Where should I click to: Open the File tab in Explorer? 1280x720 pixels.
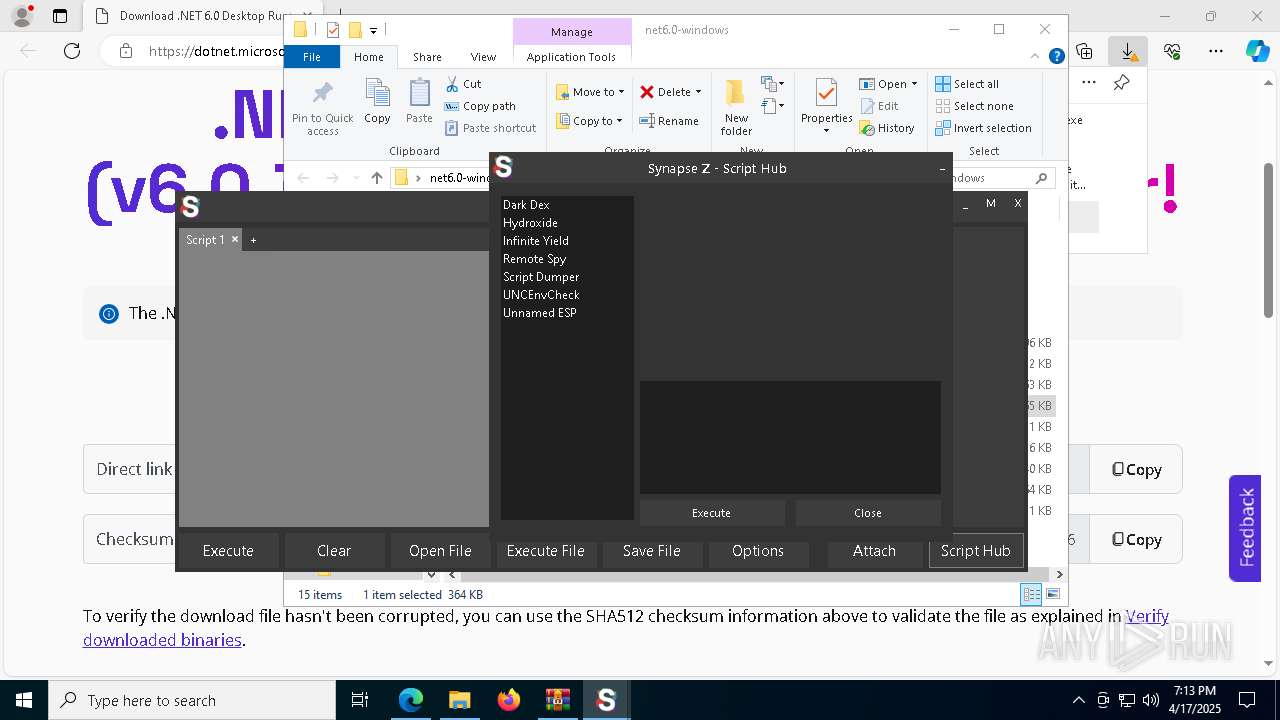tap(312, 57)
